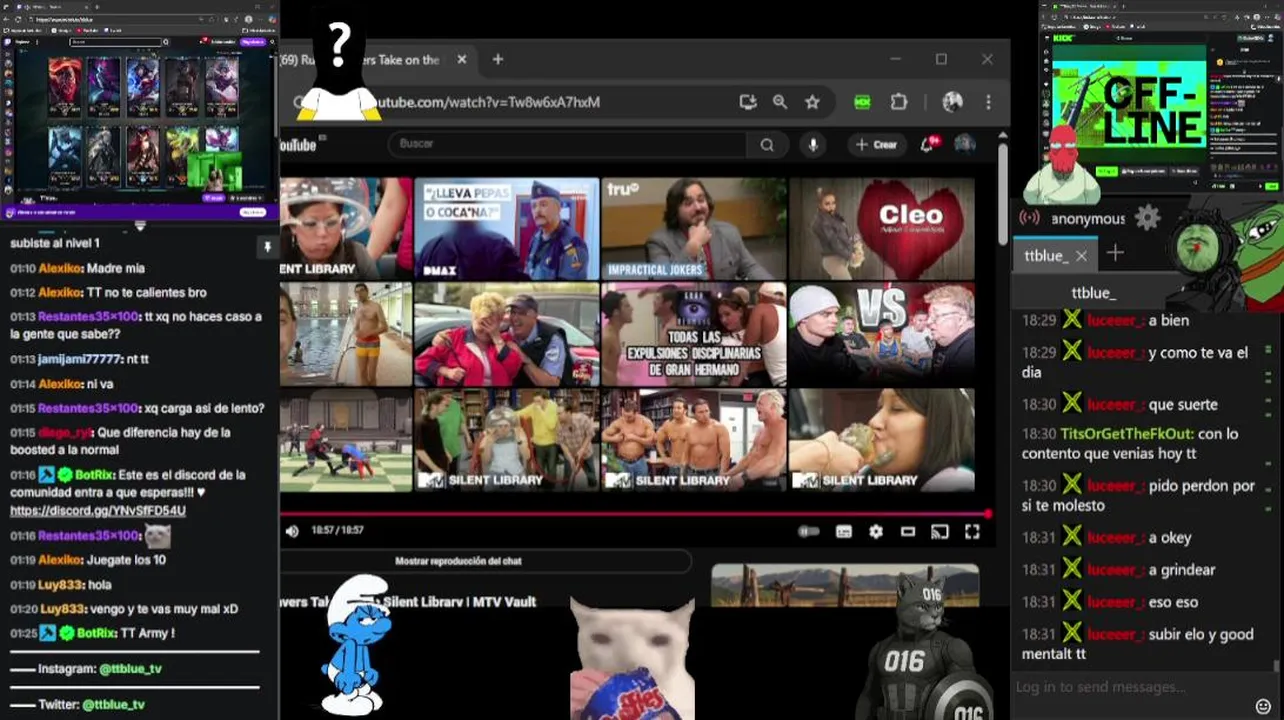1284x720 pixels.
Task: Click the install app icon in address bar
Action: (x=748, y=102)
